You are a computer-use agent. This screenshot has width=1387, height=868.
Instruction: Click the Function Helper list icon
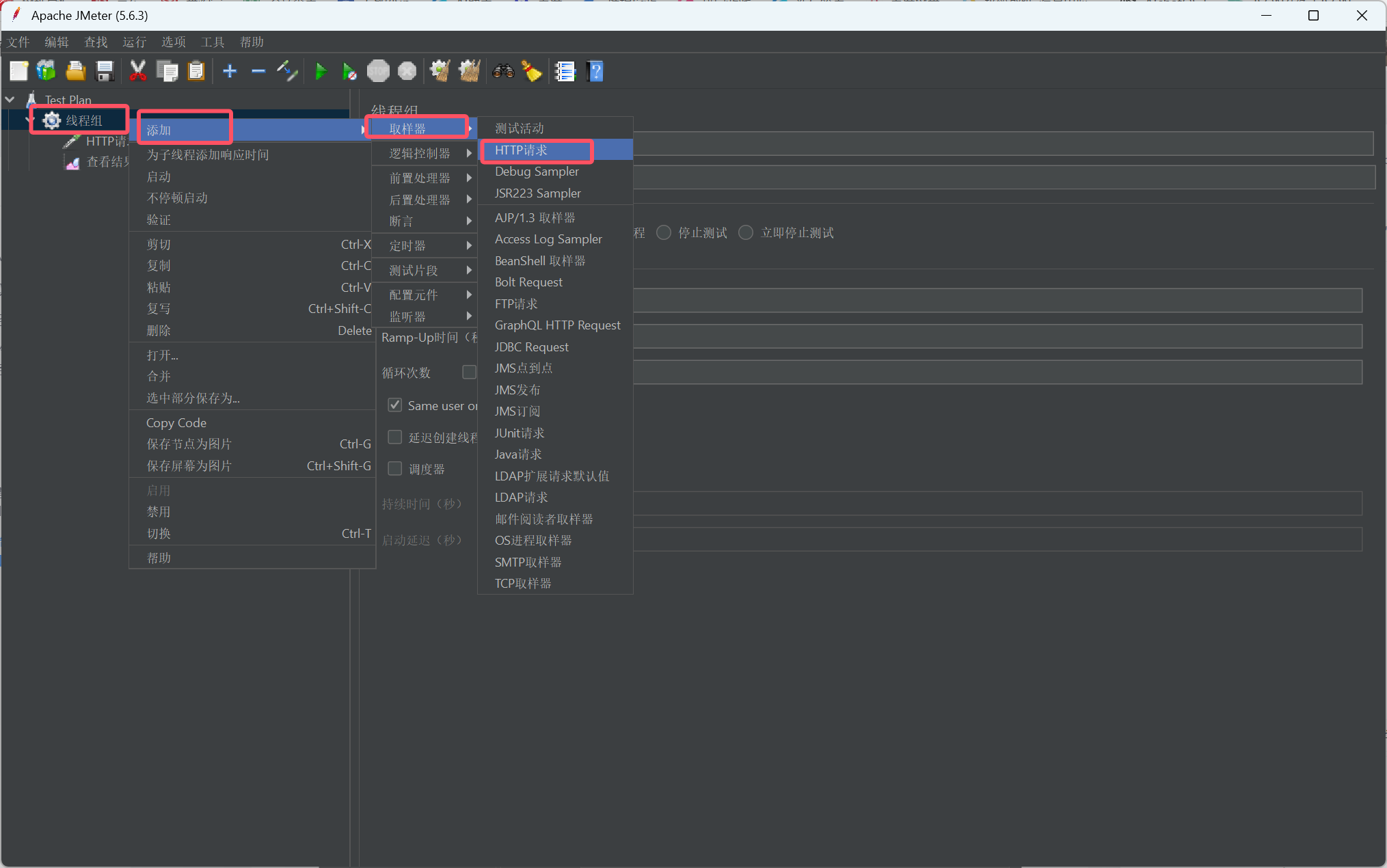coord(565,71)
